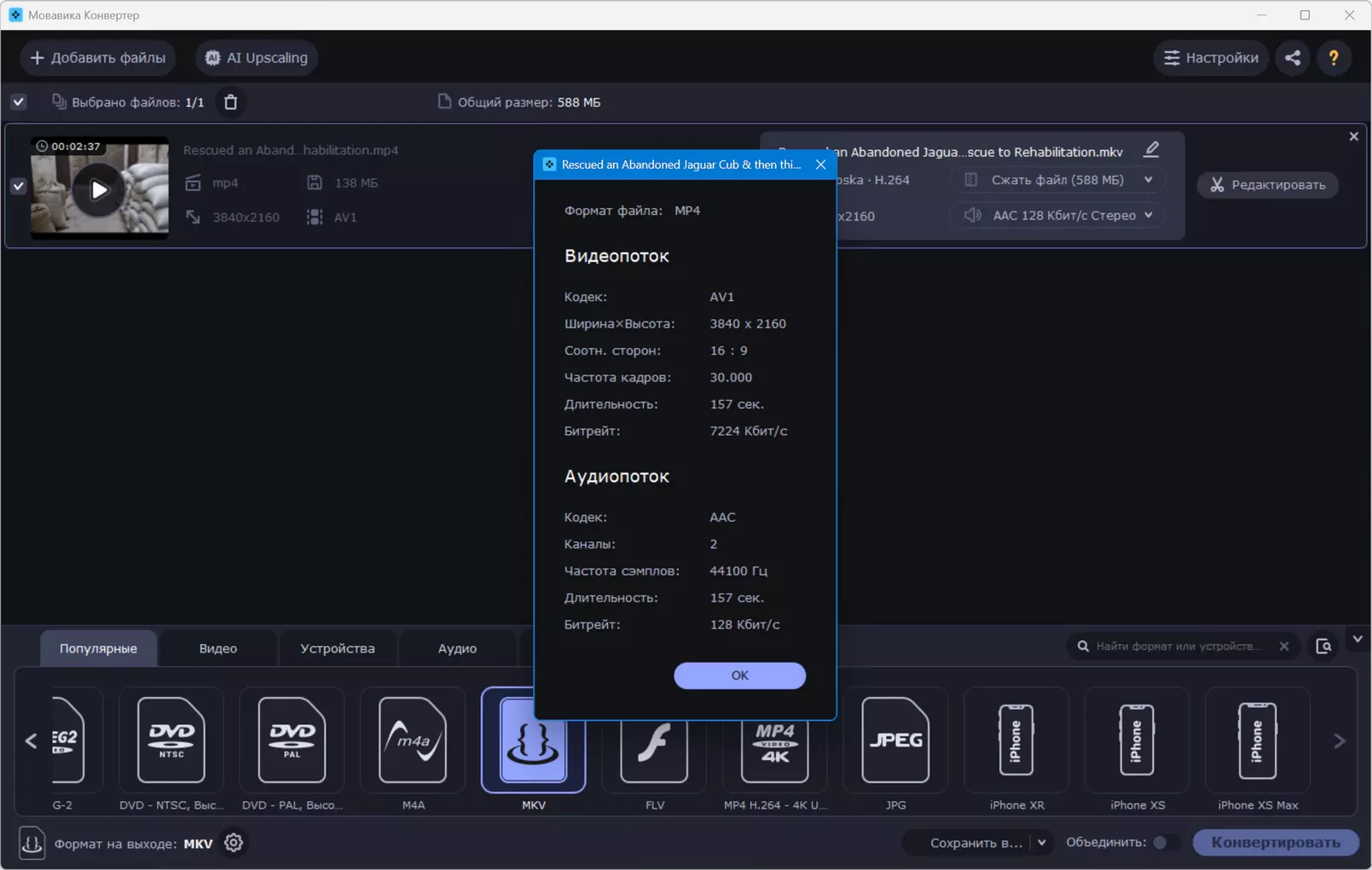Click the source file name Rescued an Aband...habilitation.mp4
The height and width of the screenshot is (870, 1372).
(x=291, y=150)
